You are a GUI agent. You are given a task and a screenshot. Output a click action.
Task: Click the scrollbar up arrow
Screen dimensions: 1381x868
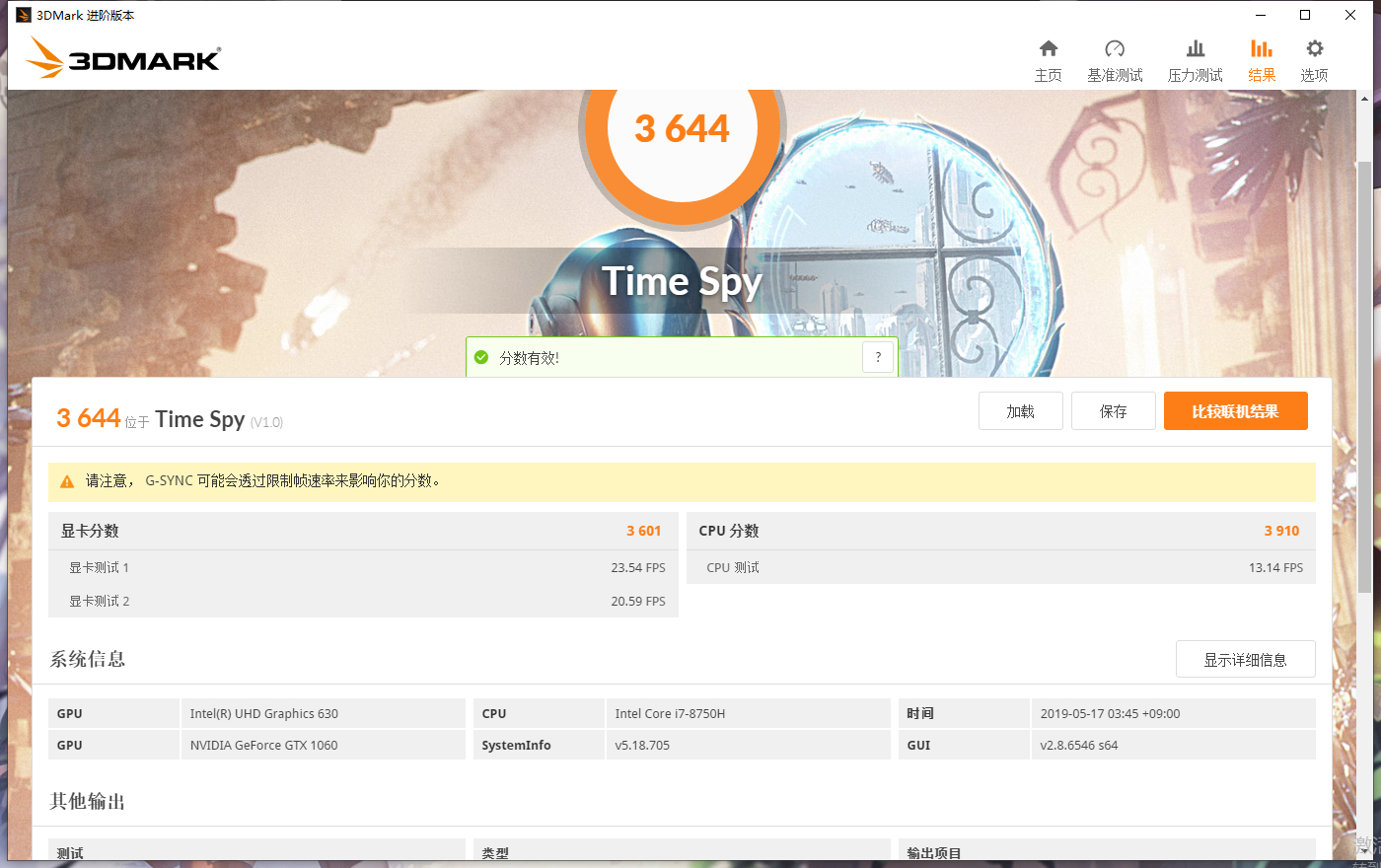(1365, 99)
